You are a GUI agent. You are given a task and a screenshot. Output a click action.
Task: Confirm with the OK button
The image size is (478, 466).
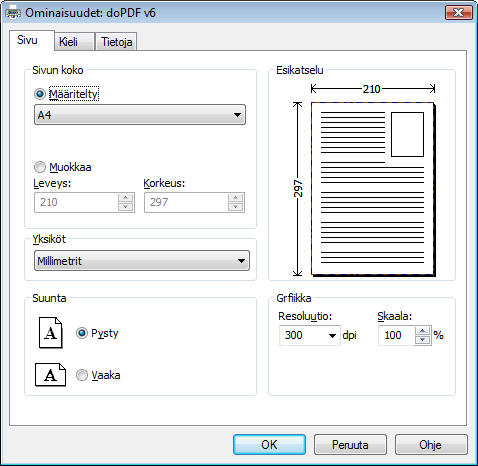point(269,444)
